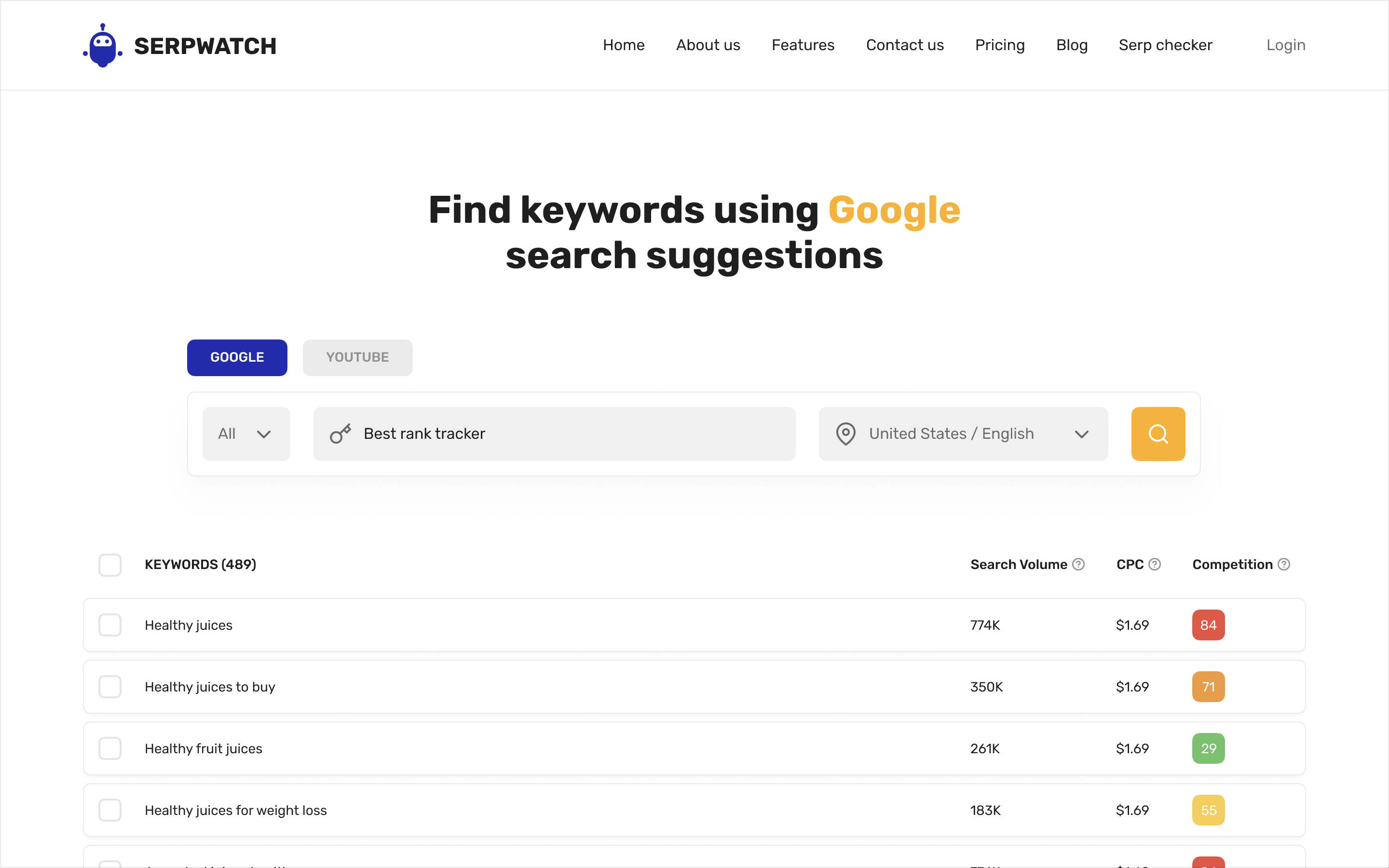The height and width of the screenshot is (868, 1389).
Task: Toggle the YOUTUBE search button
Action: tap(357, 357)
